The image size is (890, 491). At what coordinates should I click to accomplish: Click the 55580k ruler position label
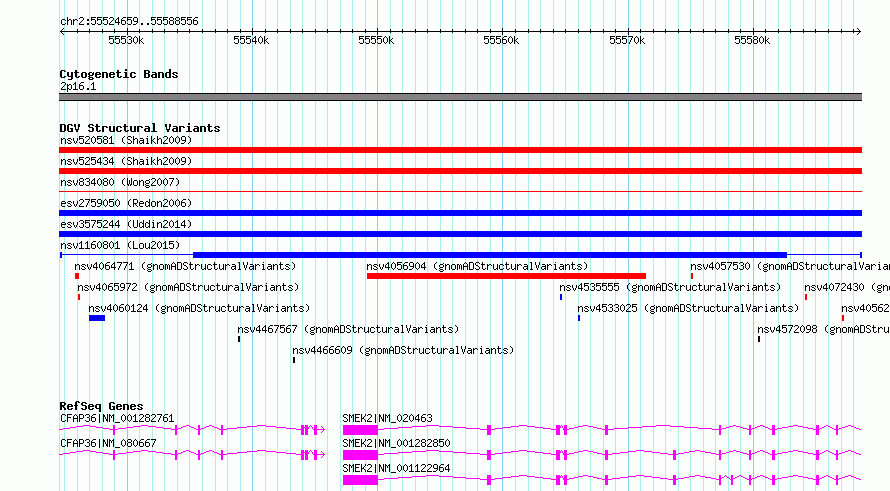click(752, 40)
